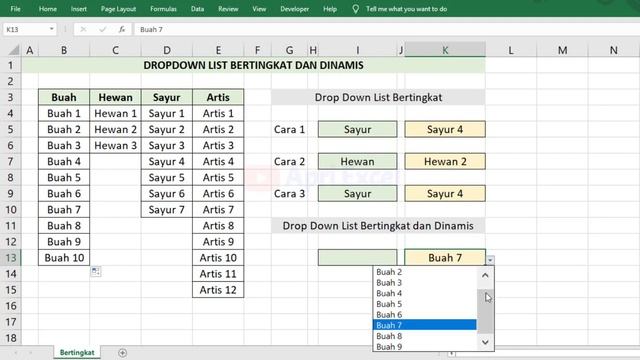Click the scroll down arrow in dropdown list
The width and height of the screenshot is (640, 360).
(485, 342)
